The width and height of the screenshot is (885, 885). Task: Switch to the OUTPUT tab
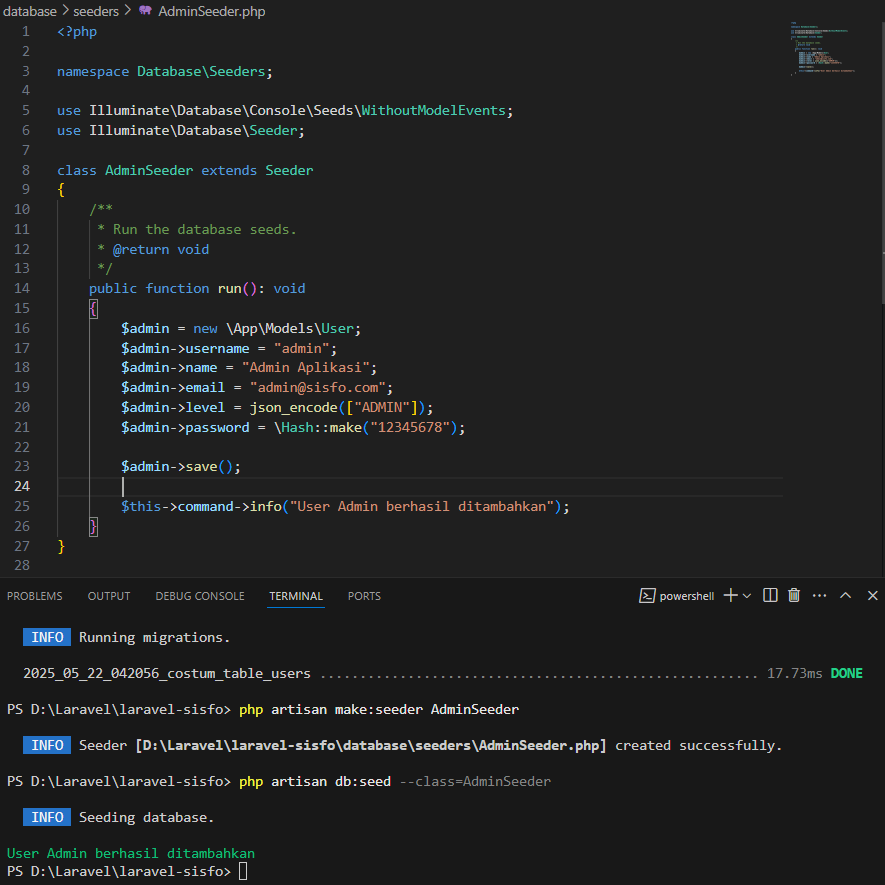(x=109, y=596)
